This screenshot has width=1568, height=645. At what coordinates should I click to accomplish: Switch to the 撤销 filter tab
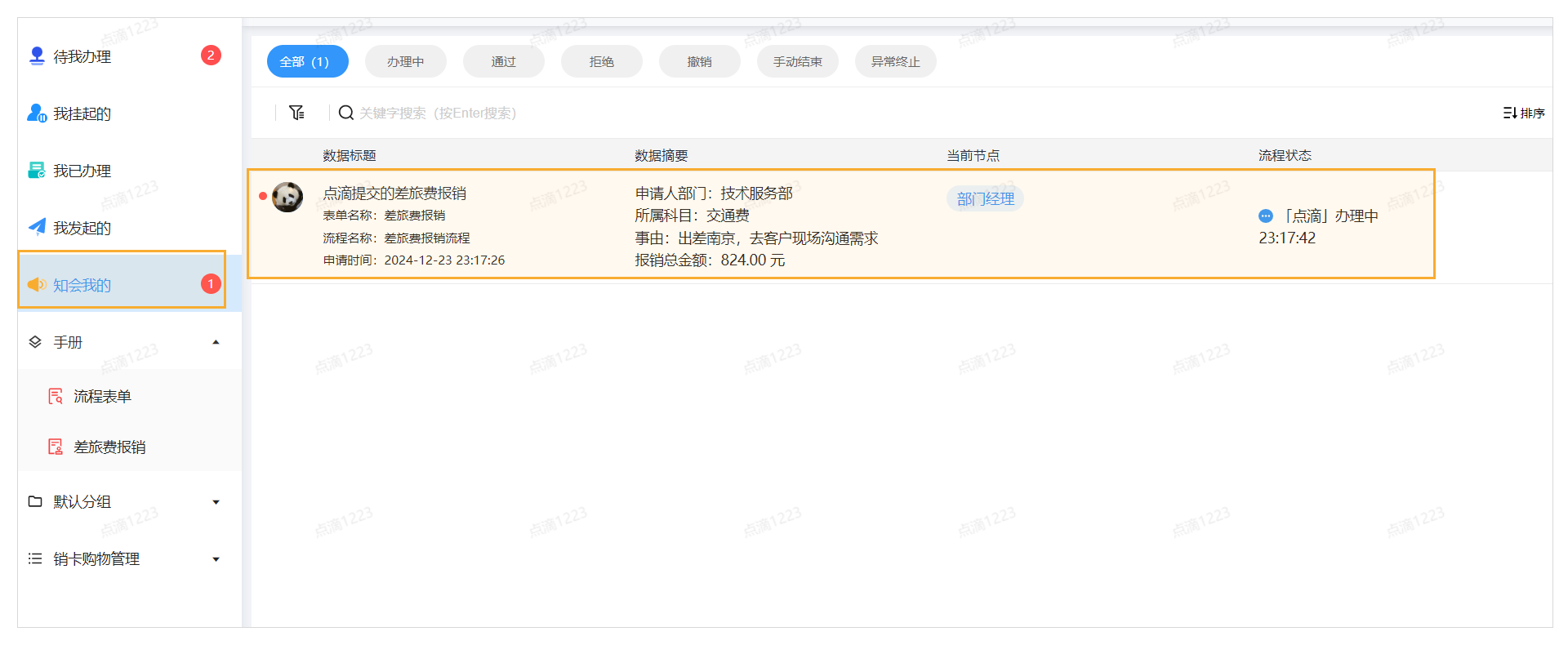700,61
